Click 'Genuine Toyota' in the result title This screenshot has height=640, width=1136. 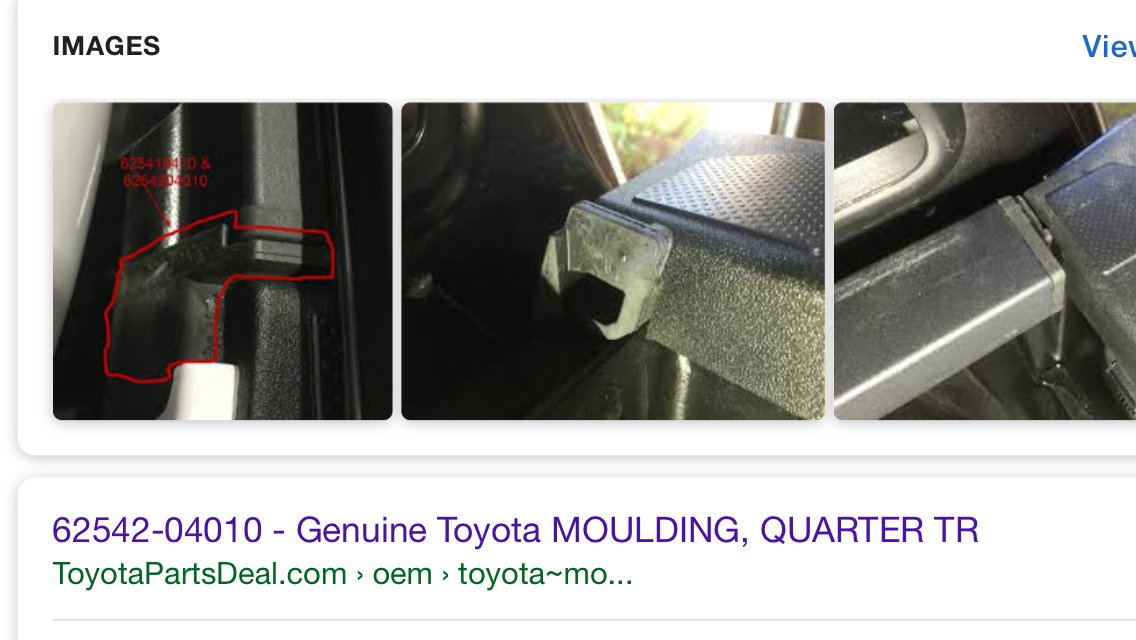(418, 530)
